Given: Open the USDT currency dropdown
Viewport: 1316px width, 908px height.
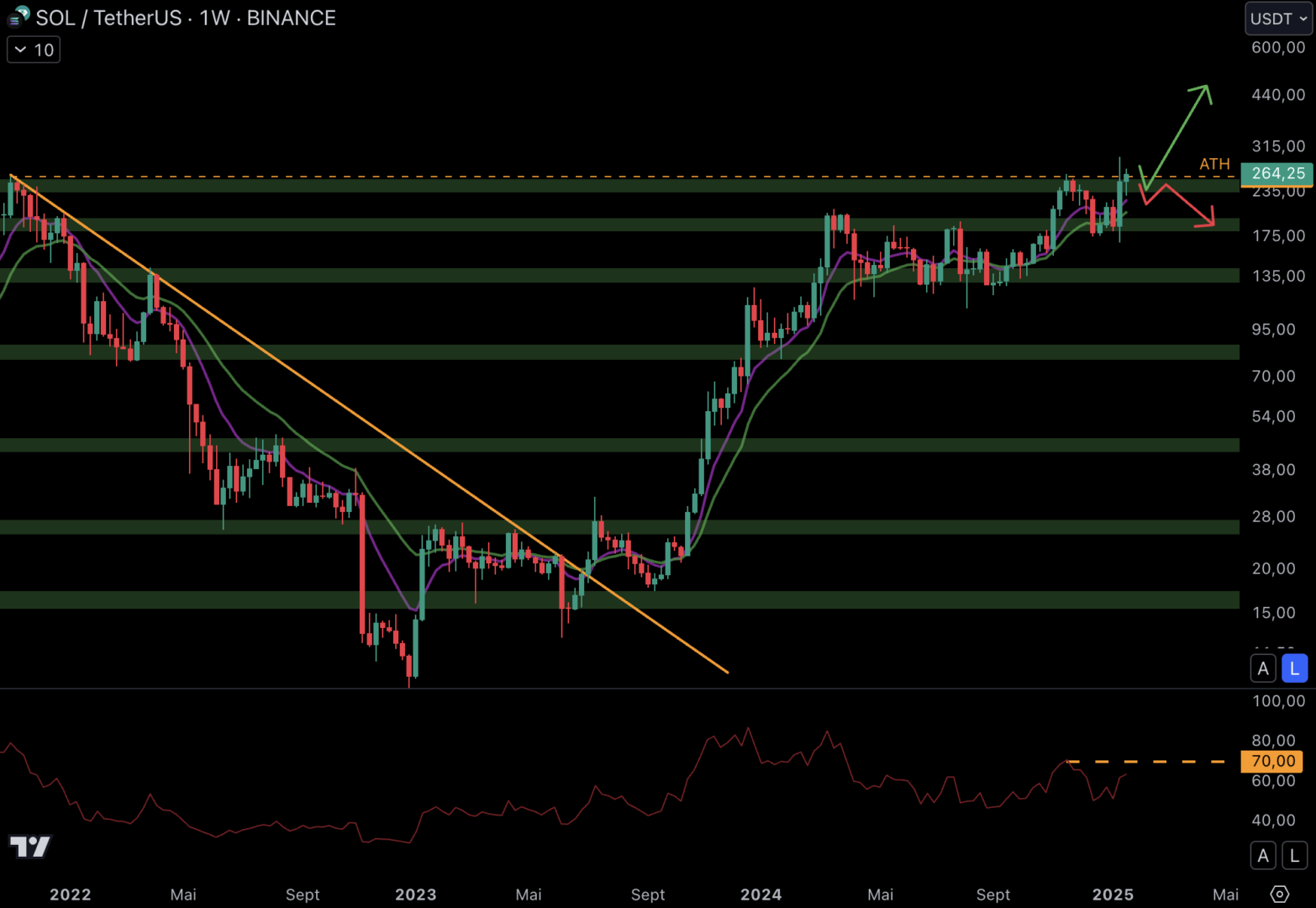Looking at the screenshot, I should 1278,18.
